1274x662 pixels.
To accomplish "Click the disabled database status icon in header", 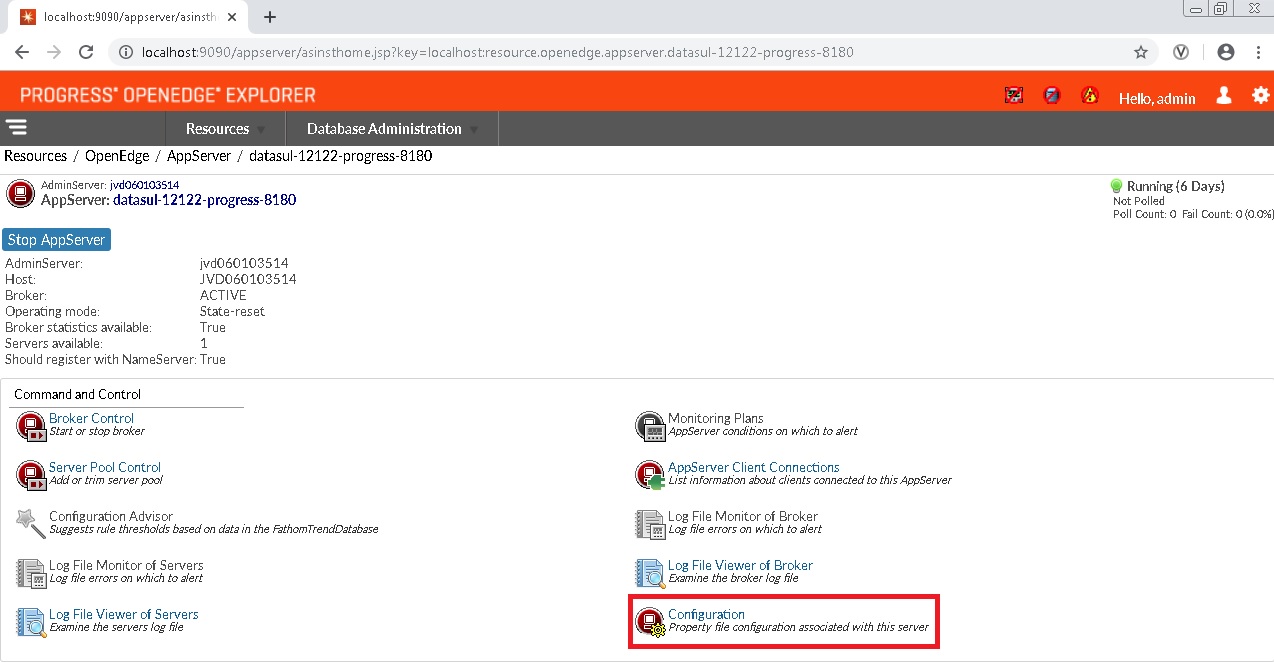I will 1052,96.
